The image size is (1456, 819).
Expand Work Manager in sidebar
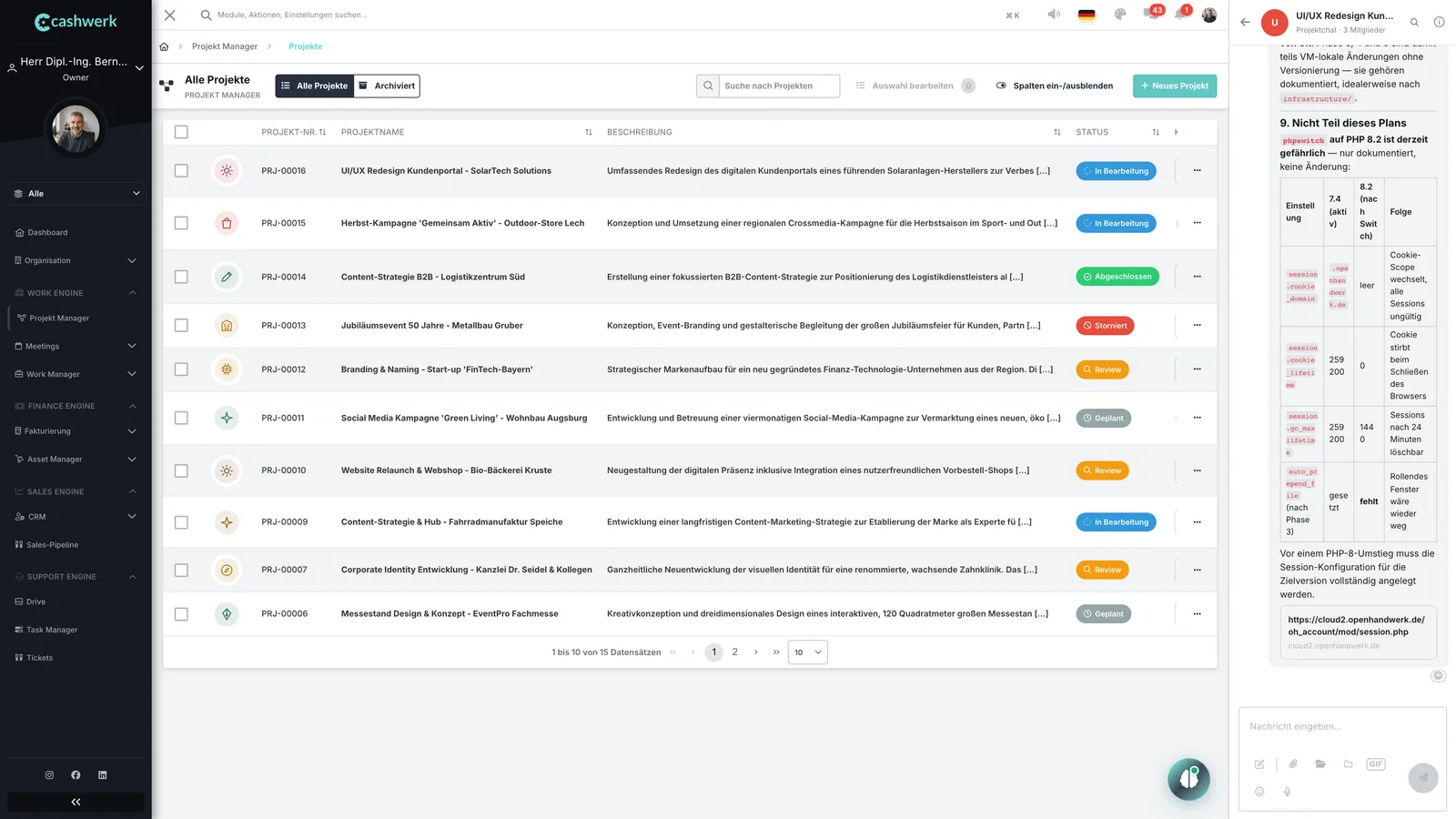click(x=76, y=374)
